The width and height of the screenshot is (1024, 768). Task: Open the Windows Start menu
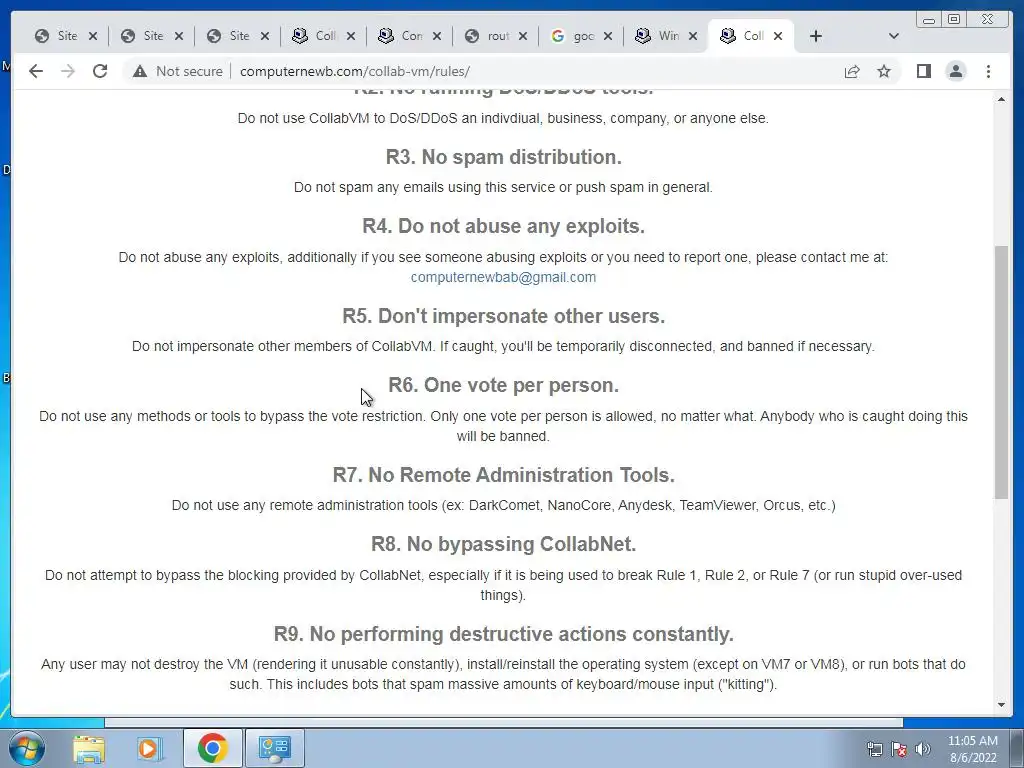(x=27, y=748)
